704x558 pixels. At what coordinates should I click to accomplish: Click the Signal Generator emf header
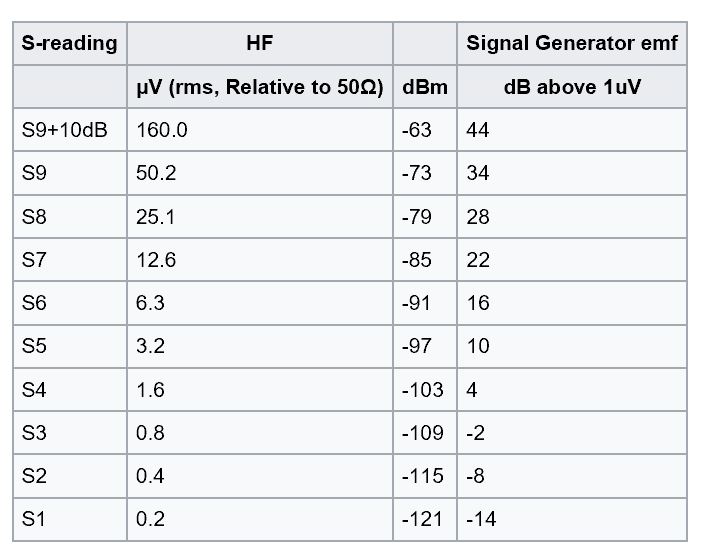572,43
